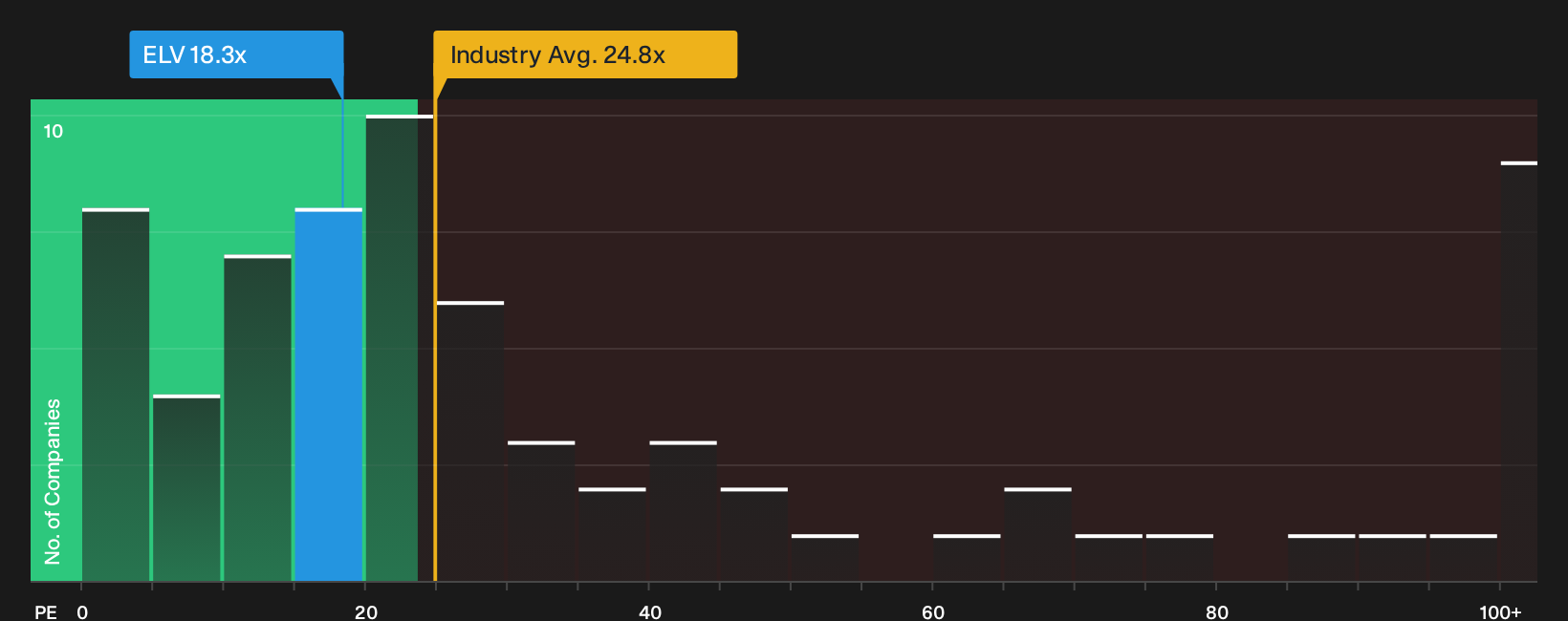Select the tallest bar starting at PE 20
The height and width of the screenshot is (621, 1568).
(399, 348)
